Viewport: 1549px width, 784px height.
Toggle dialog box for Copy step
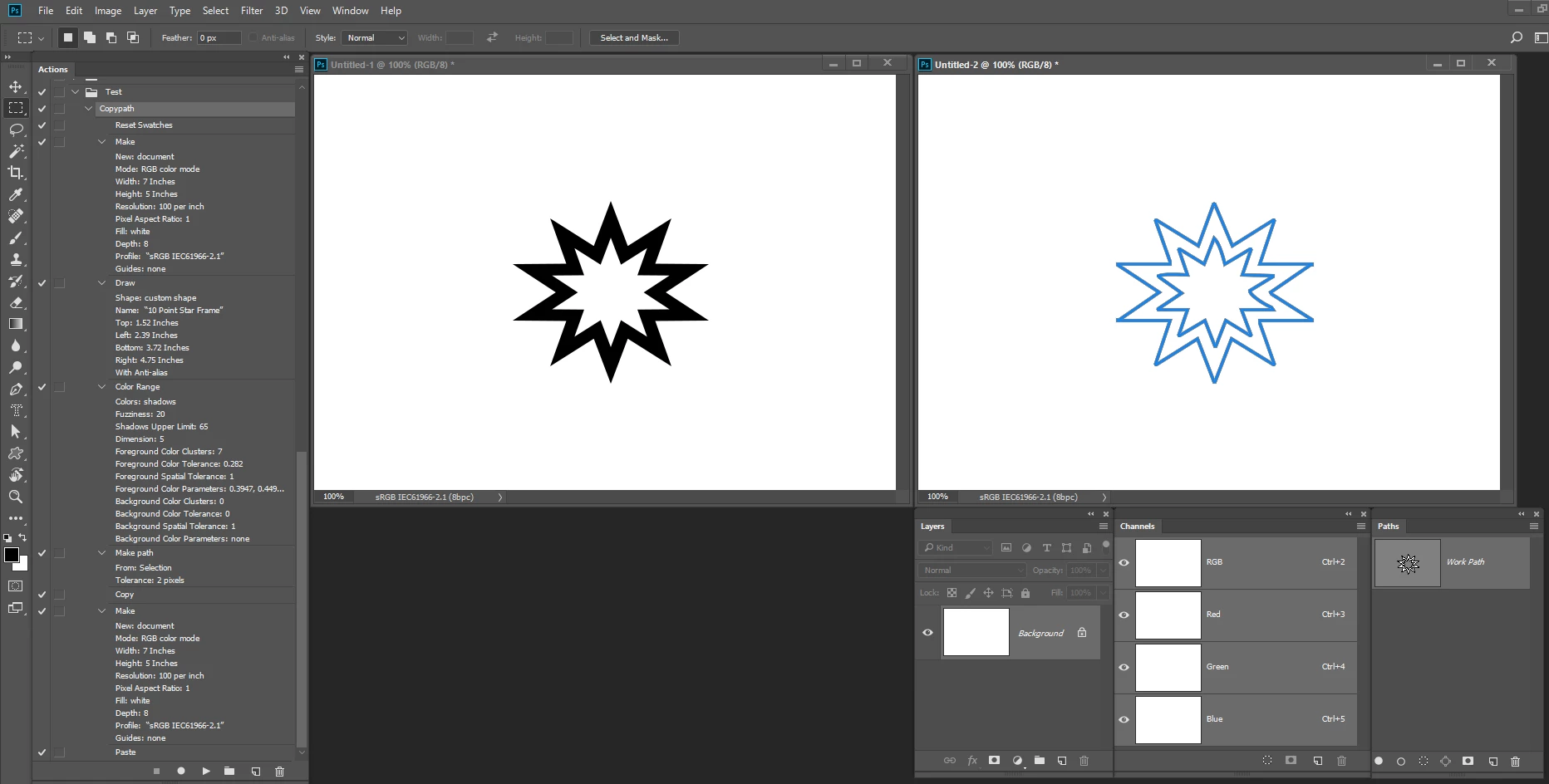click(59, 595)
